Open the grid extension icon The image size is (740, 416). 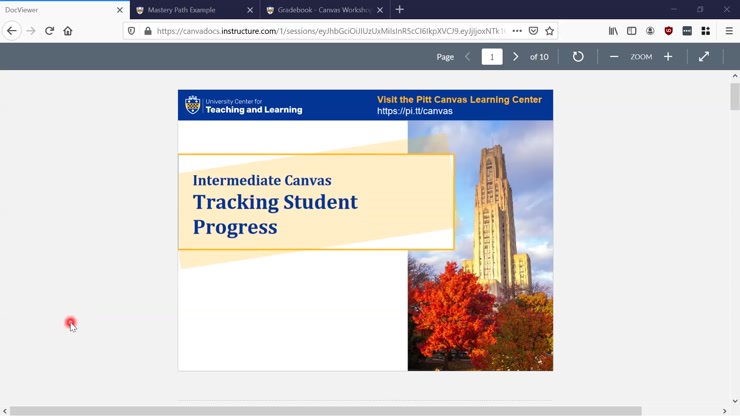[706, 31]
